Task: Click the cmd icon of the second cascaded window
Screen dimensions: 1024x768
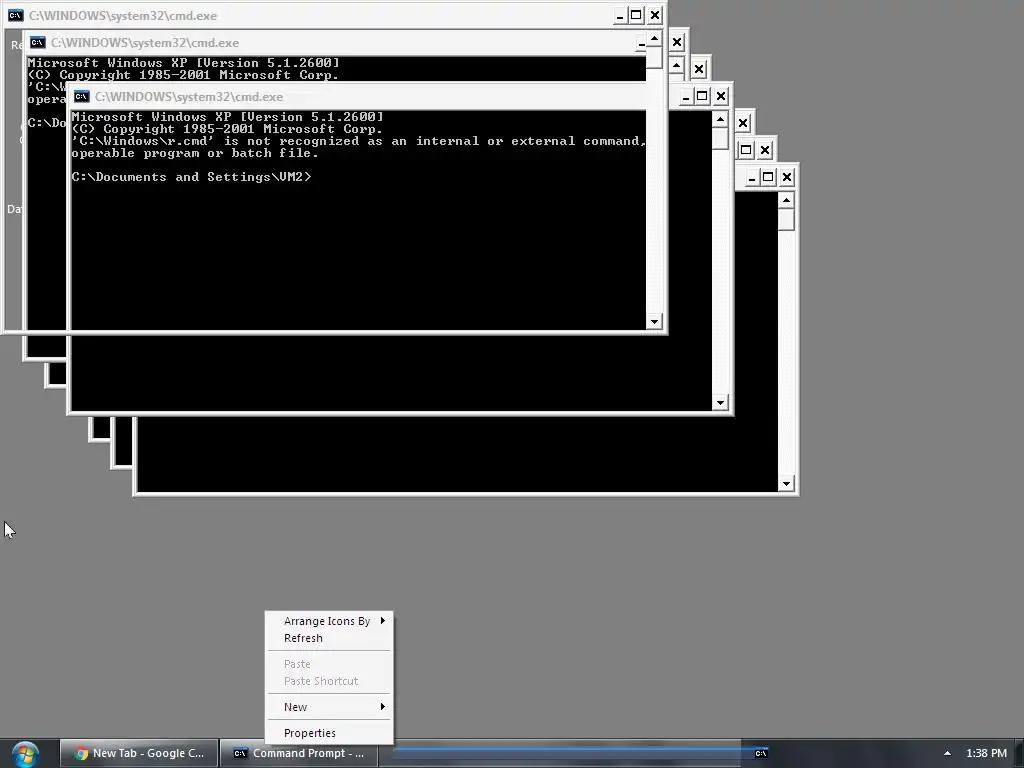Action: [38, 43]
